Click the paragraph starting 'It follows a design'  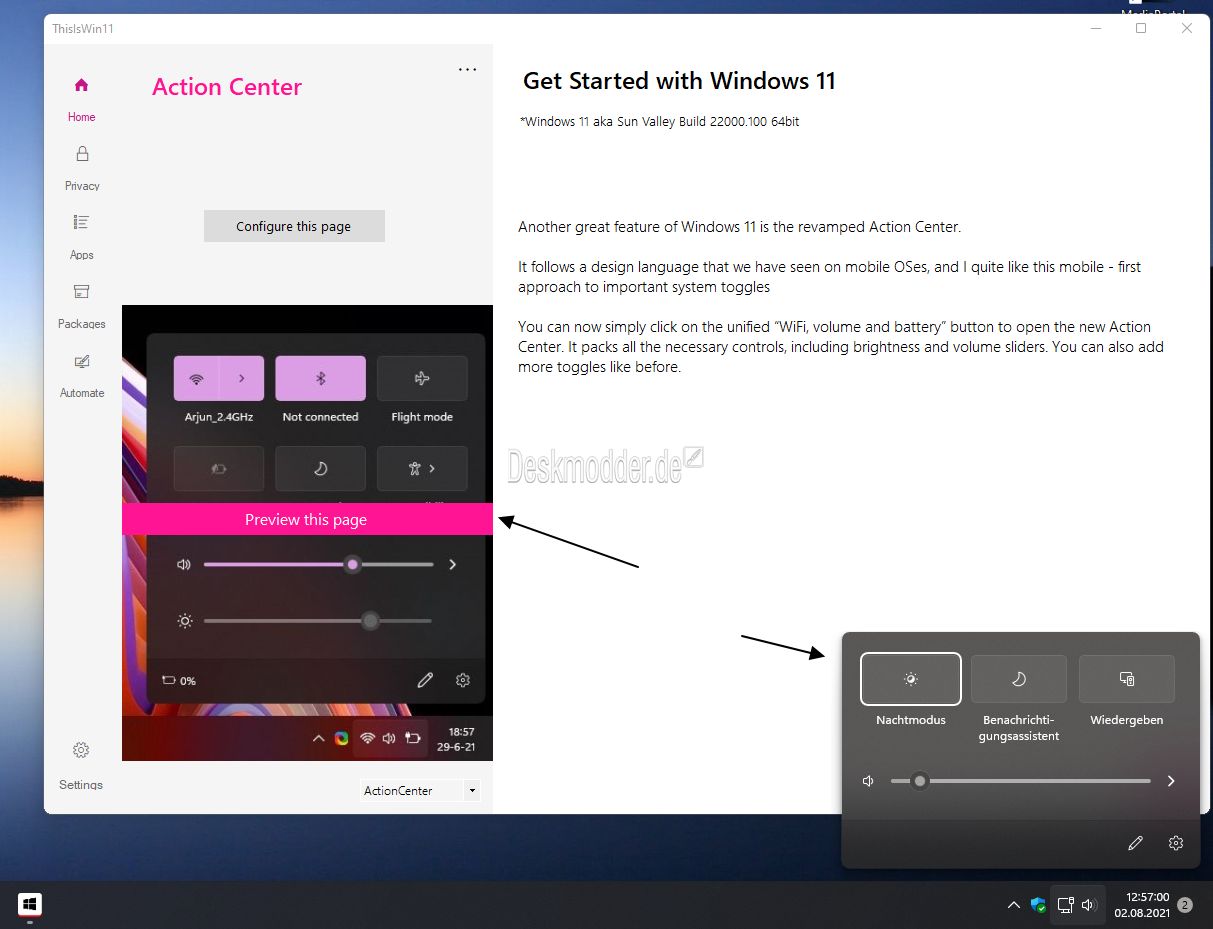coord(829,277)
